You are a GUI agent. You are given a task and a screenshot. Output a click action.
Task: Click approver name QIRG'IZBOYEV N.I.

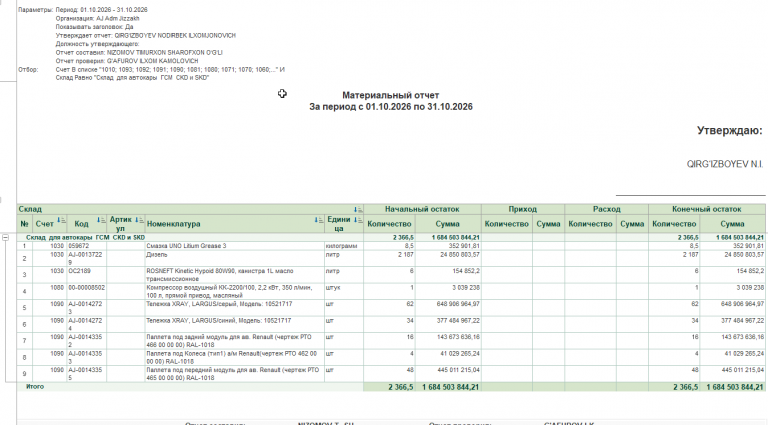pyautogui.click(x=725, y=165)
